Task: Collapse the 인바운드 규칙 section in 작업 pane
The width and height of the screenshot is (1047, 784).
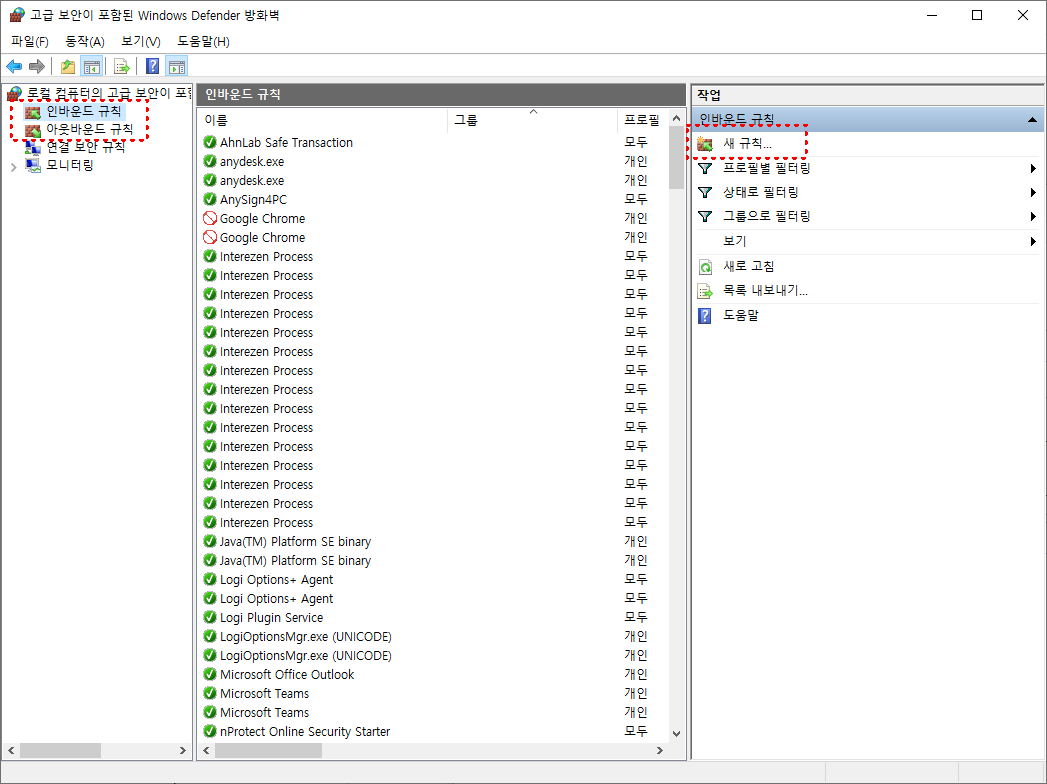Action: tap(1031, 118)
